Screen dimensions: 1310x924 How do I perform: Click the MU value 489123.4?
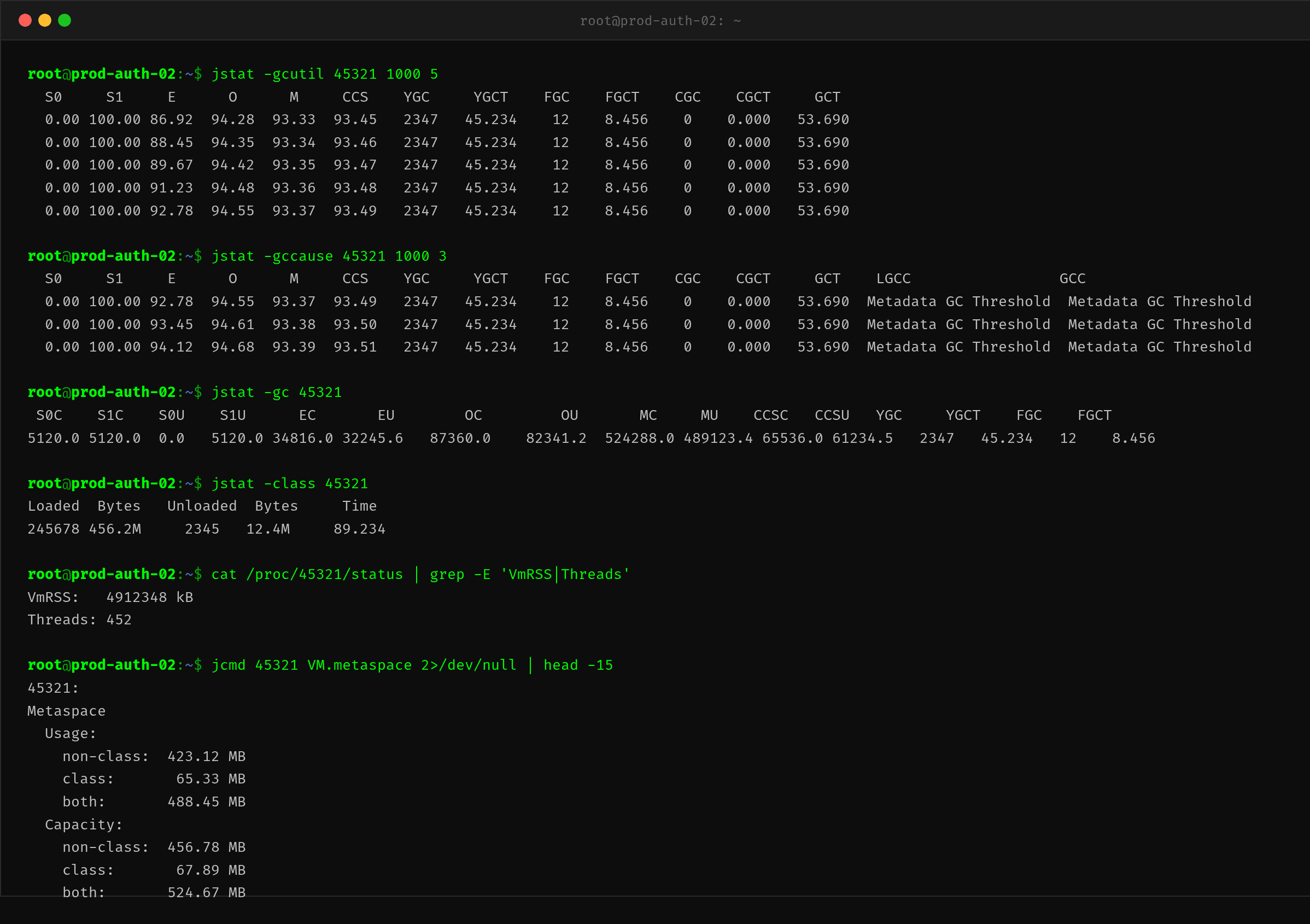click(718, 438)
